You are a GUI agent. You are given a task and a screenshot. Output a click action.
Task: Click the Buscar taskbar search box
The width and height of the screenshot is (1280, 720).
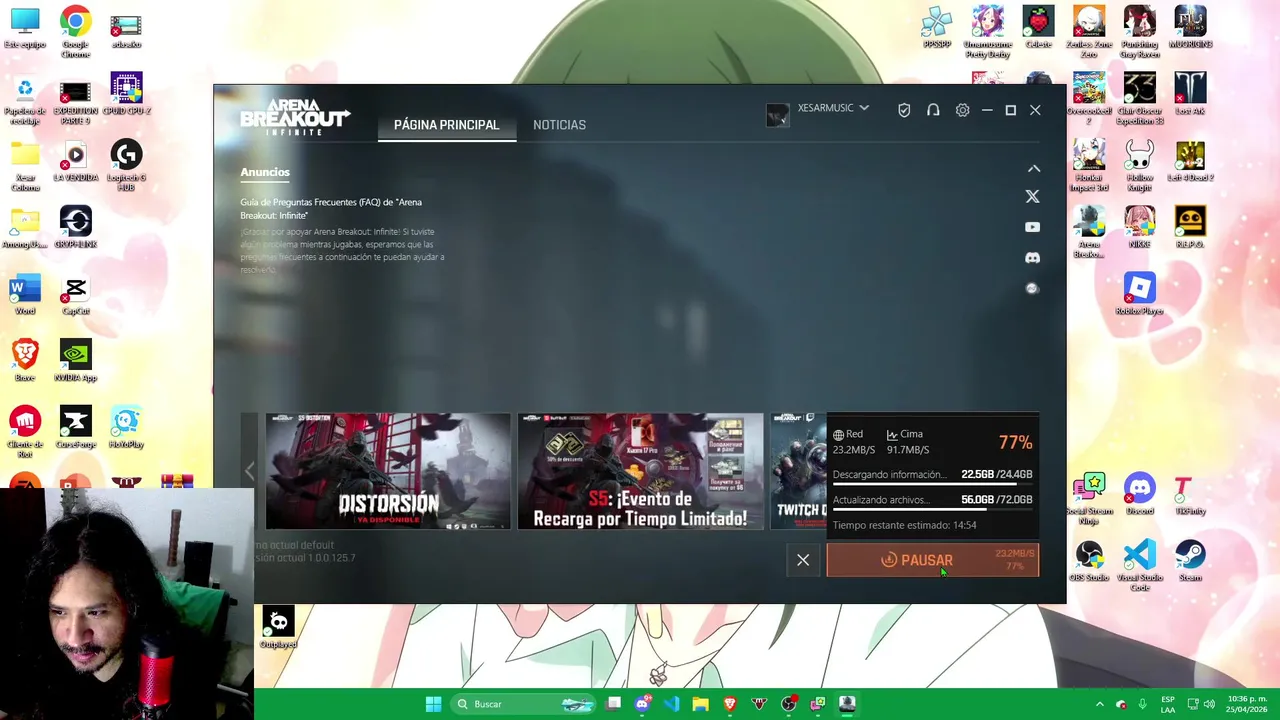click(524, 704)
